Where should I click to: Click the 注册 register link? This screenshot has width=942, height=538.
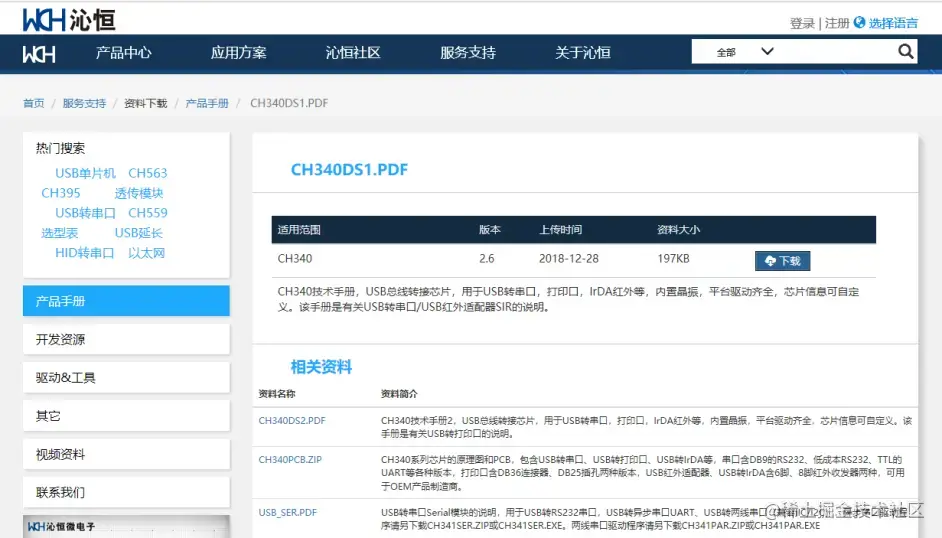click(837, 23)
